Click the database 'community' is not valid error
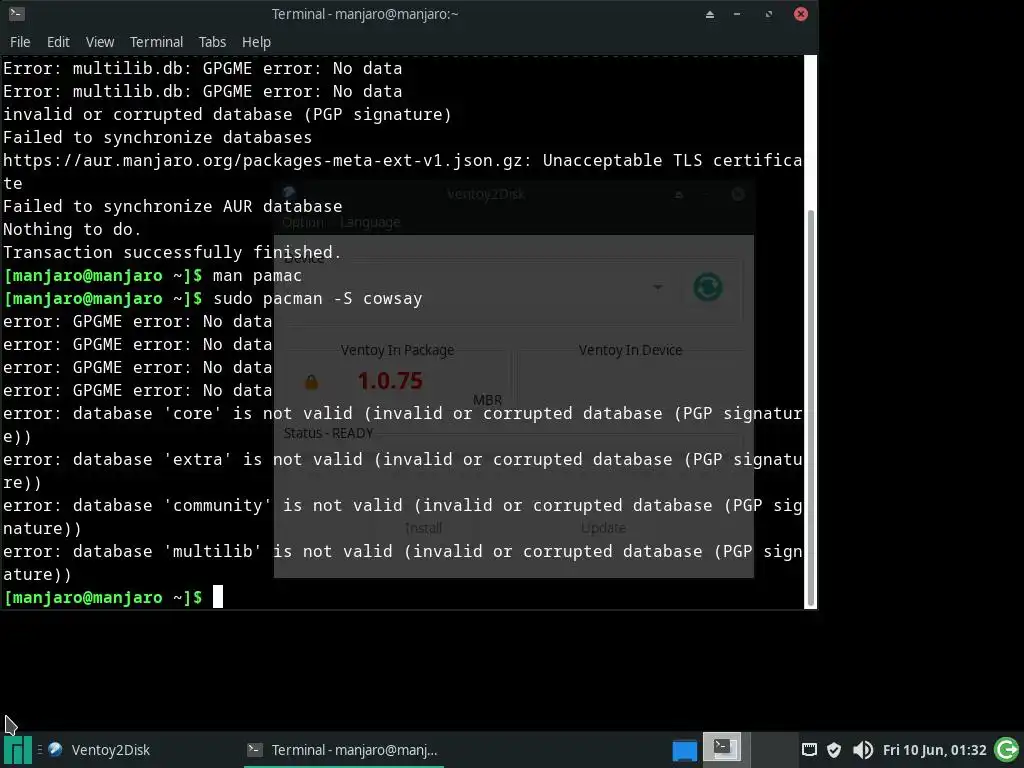This screenshot has height=768, width=1024. pyautogui.click(x=402, y=517)
